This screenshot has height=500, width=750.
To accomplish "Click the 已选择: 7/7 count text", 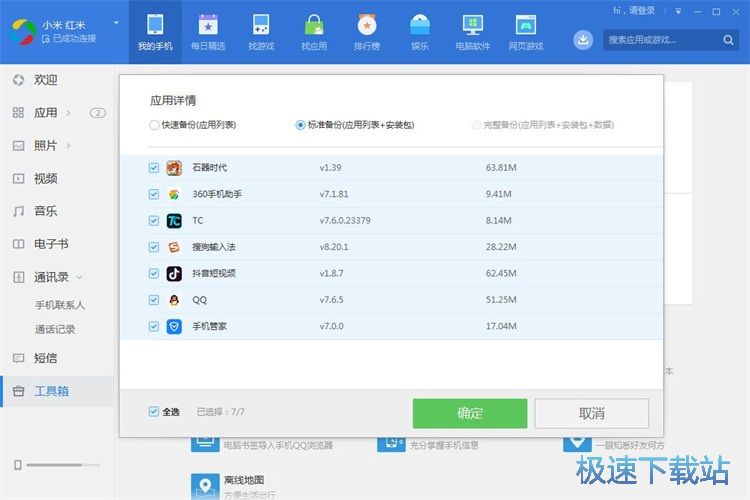I will coord(221,412).
